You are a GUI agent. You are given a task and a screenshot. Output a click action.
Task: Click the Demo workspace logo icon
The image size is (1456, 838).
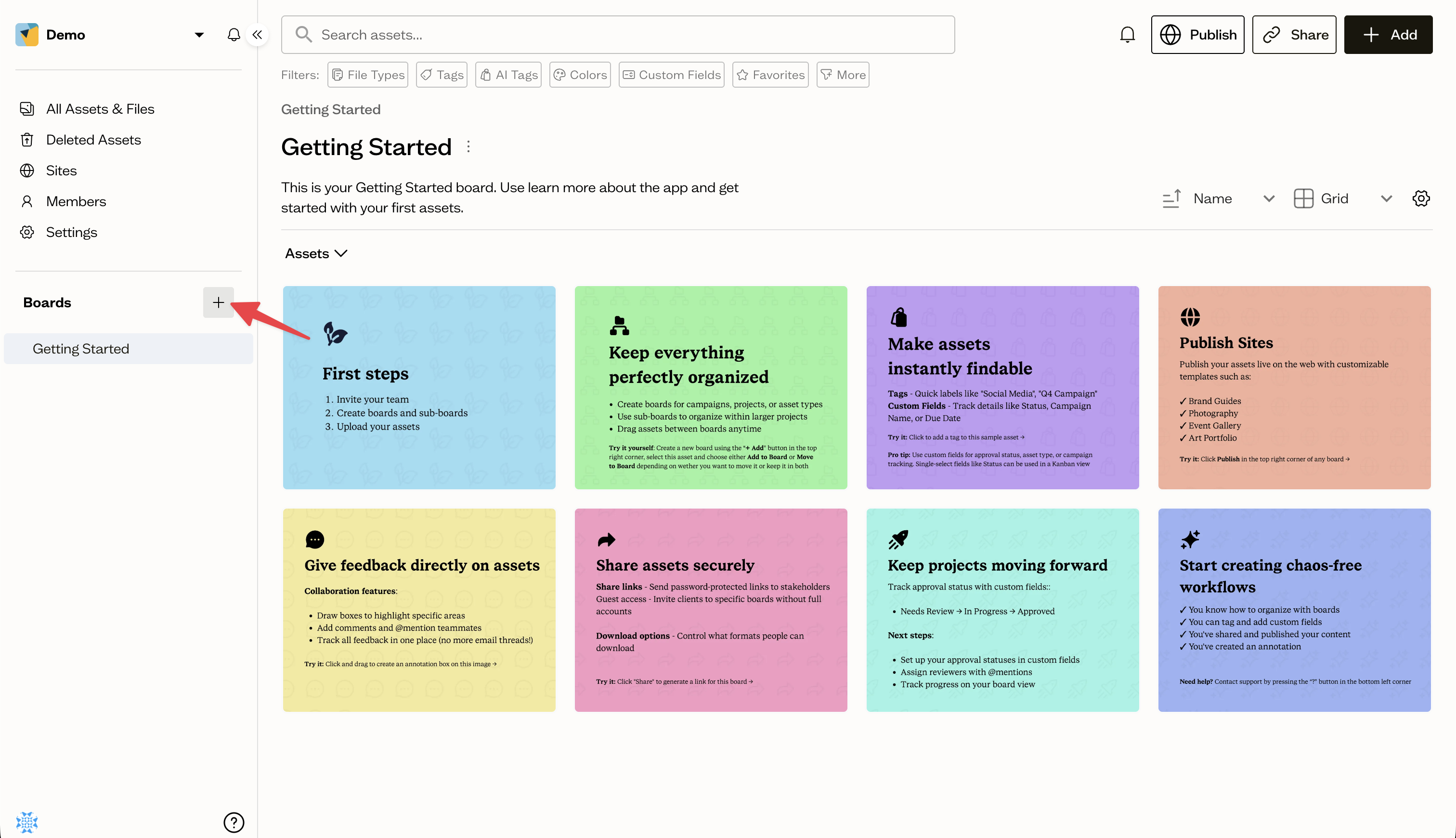27,35
